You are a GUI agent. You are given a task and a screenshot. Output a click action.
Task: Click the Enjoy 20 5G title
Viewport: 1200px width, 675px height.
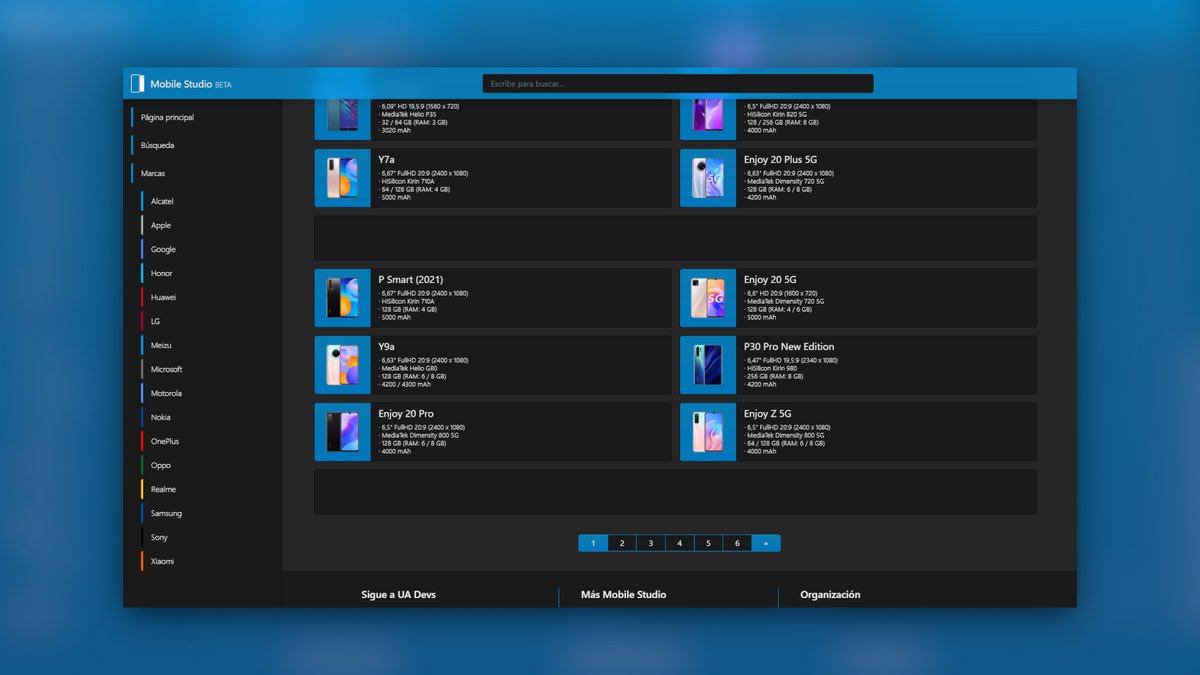(770, 280)
